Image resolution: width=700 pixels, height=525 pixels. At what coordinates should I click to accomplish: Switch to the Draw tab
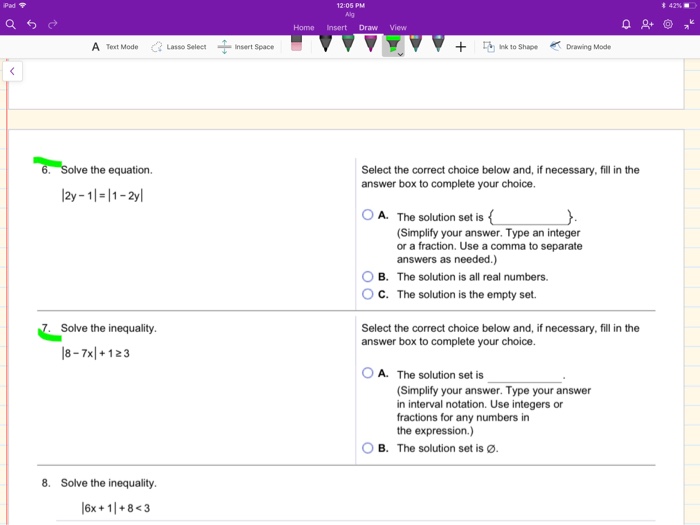(x=368, y=28)
